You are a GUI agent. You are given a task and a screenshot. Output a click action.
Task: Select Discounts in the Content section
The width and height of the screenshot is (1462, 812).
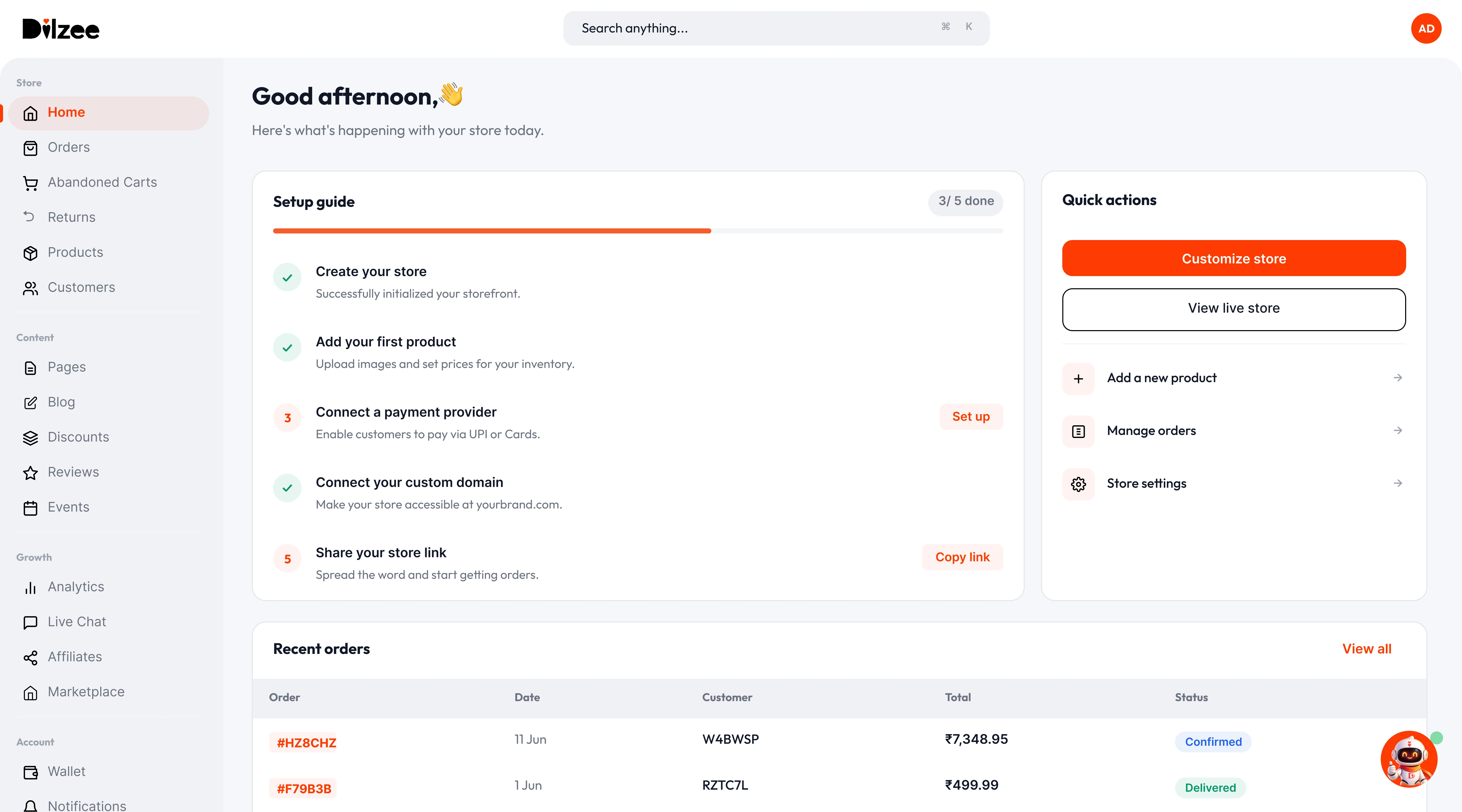[108, 437]
